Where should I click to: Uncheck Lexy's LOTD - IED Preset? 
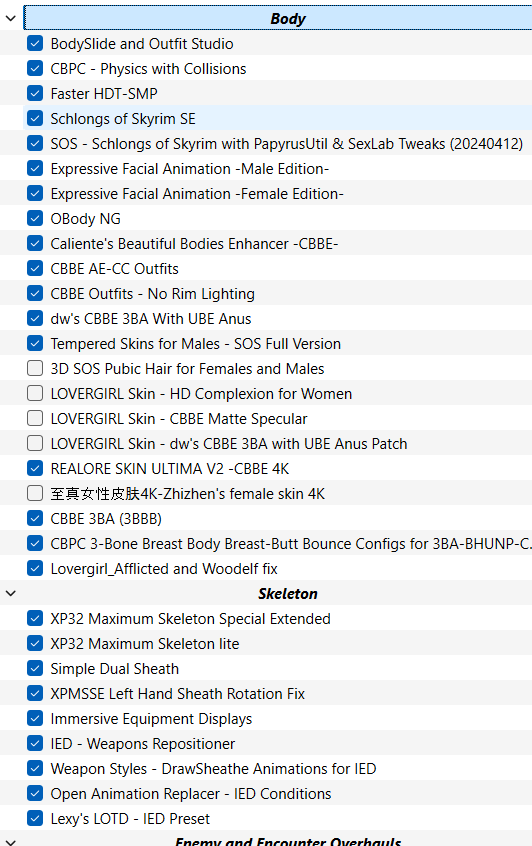tap(35, 818)
